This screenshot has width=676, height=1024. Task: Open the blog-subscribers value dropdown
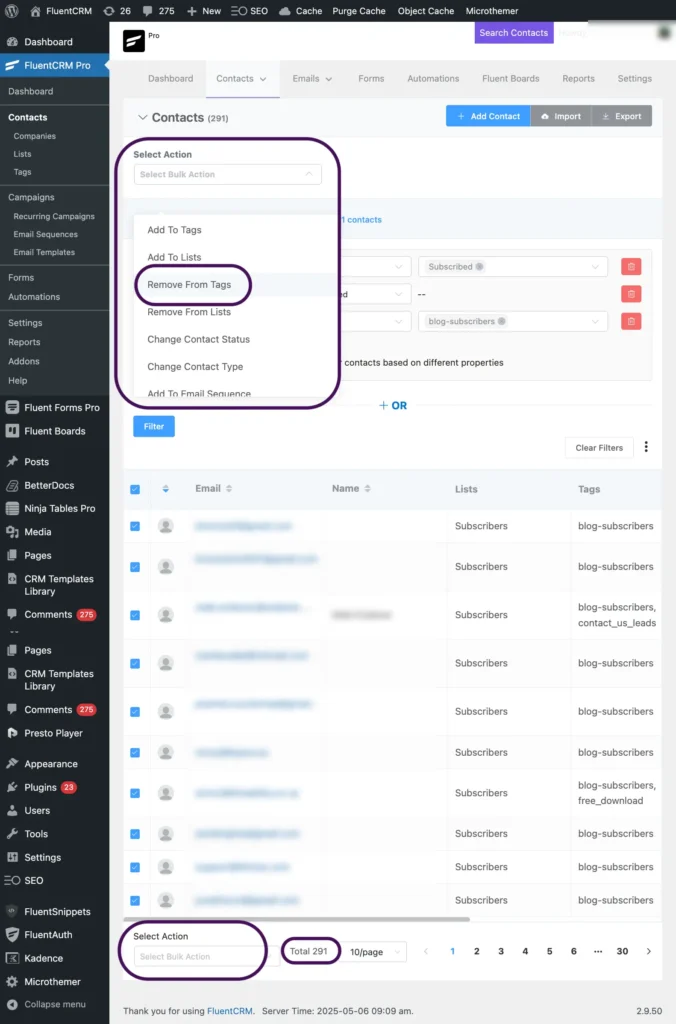point(513,321)
